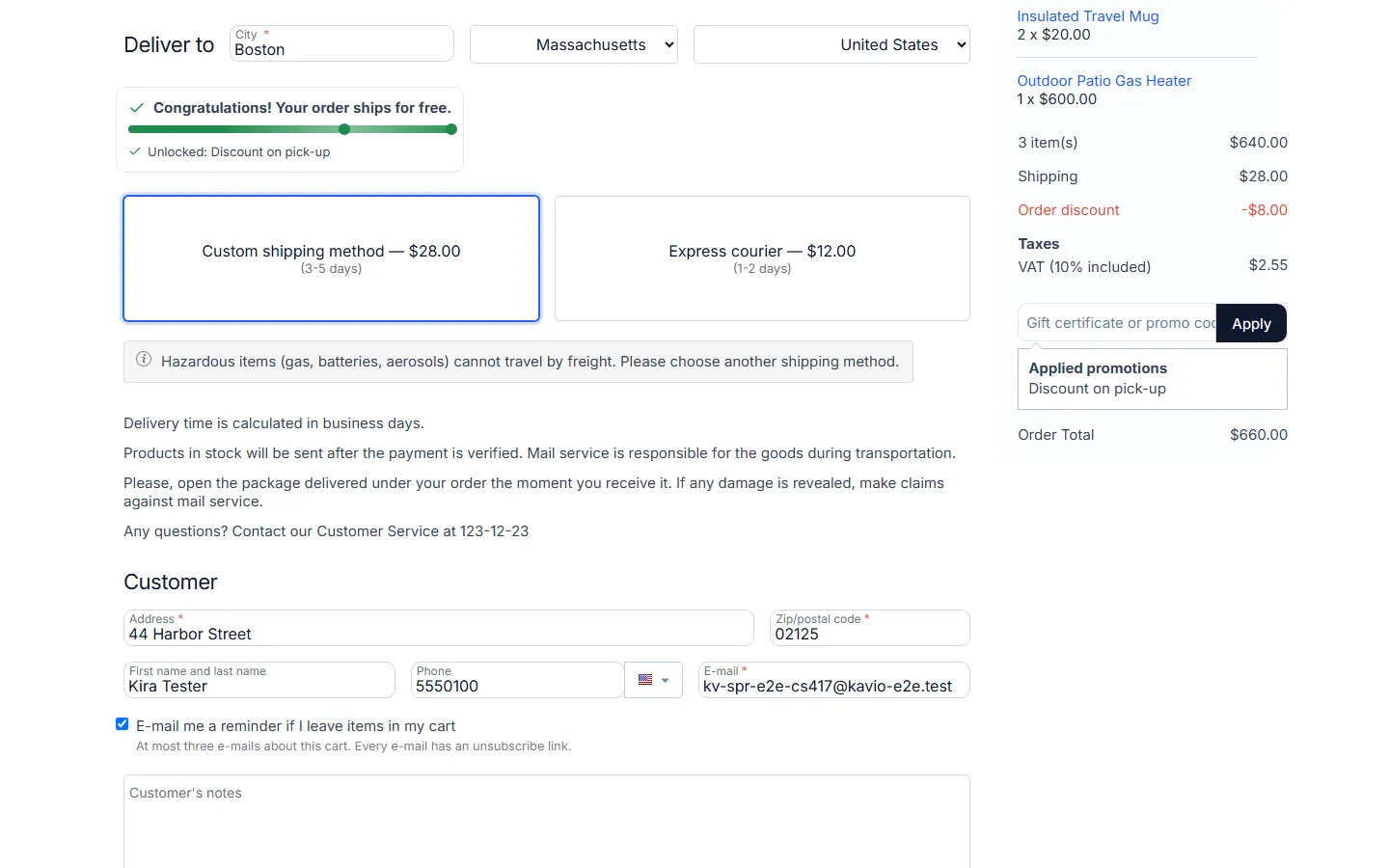1389x868 pixels.
Task: Click the Customer section heading
Action: click(x=171, y=583)
